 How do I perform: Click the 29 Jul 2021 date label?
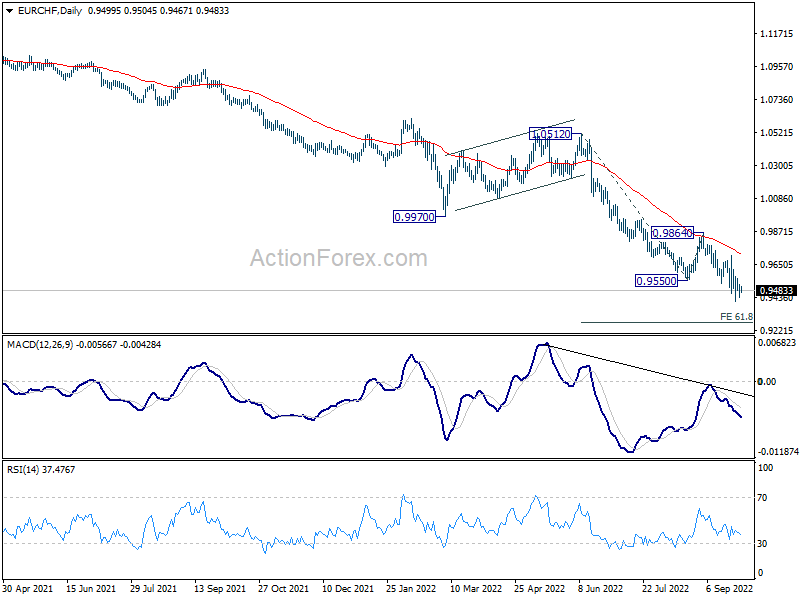coord(154,589)
